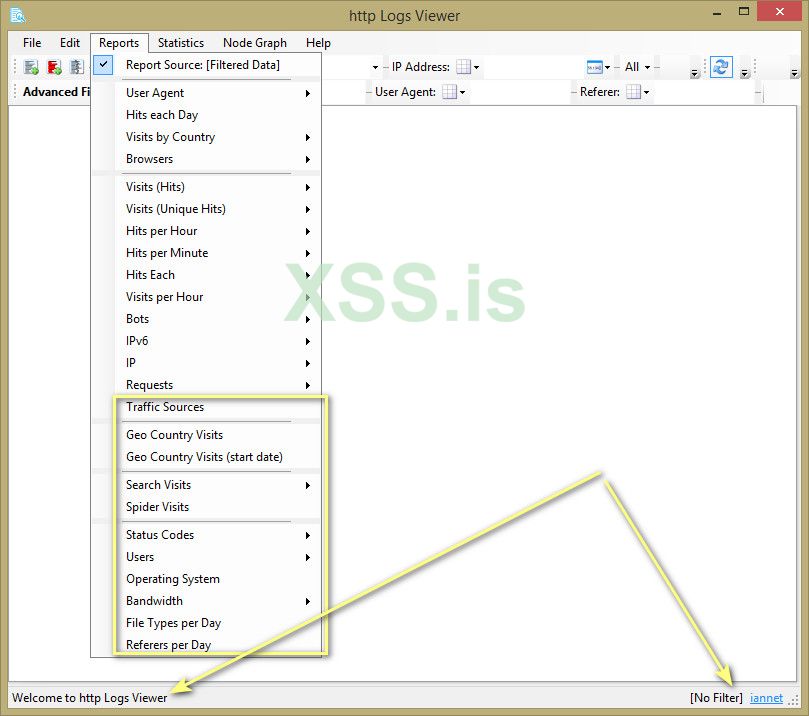Close the http Logs Viewer window
Viewport: 809px width, 716px height.
(780, 11)
